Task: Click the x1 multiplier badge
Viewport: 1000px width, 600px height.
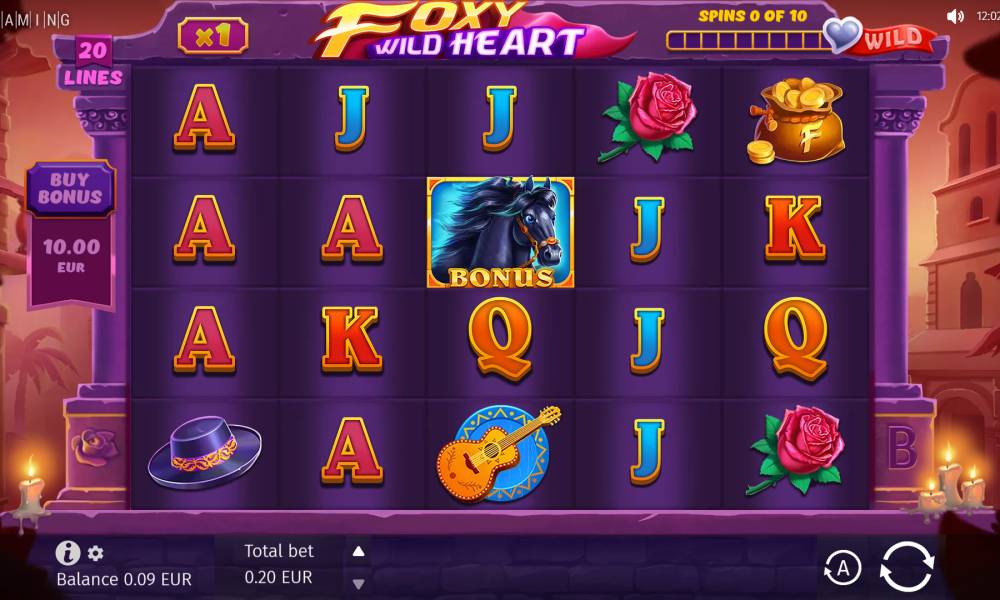Action: tap(212, 36)
